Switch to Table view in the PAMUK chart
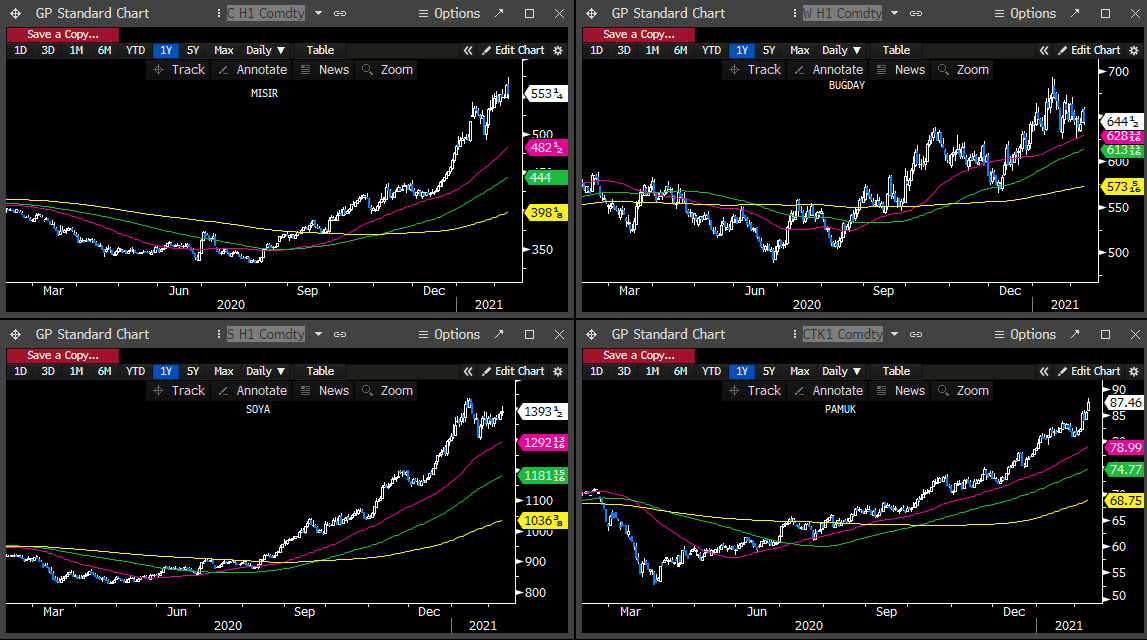 896,372
